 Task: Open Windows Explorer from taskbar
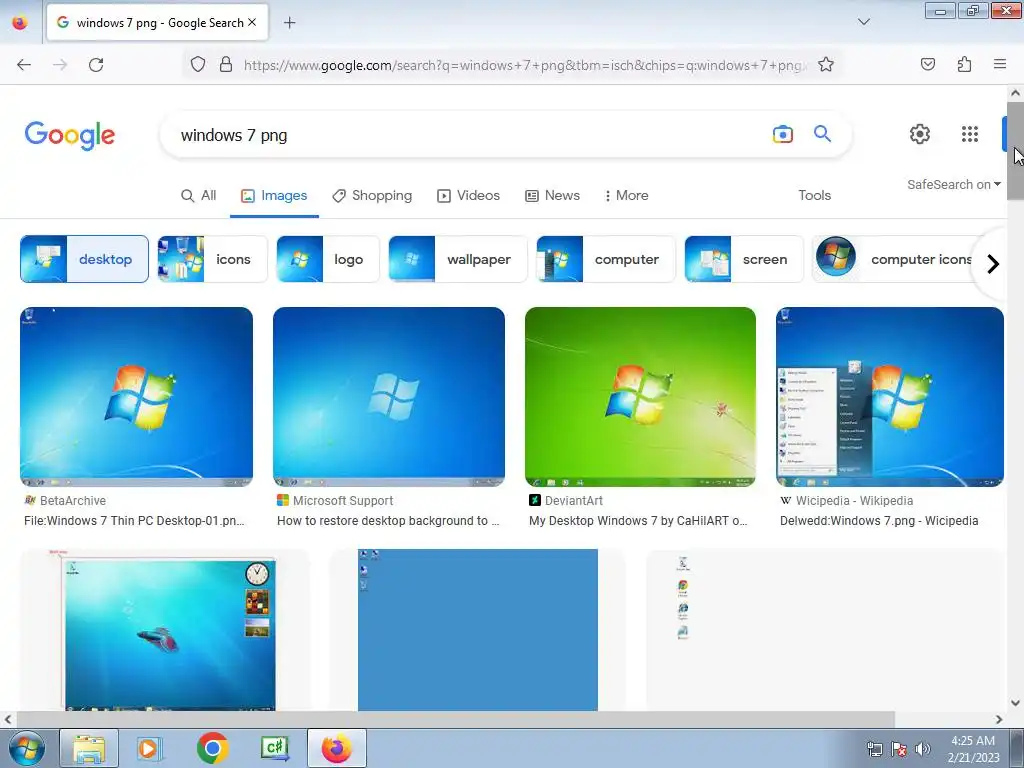coord(89,748)
